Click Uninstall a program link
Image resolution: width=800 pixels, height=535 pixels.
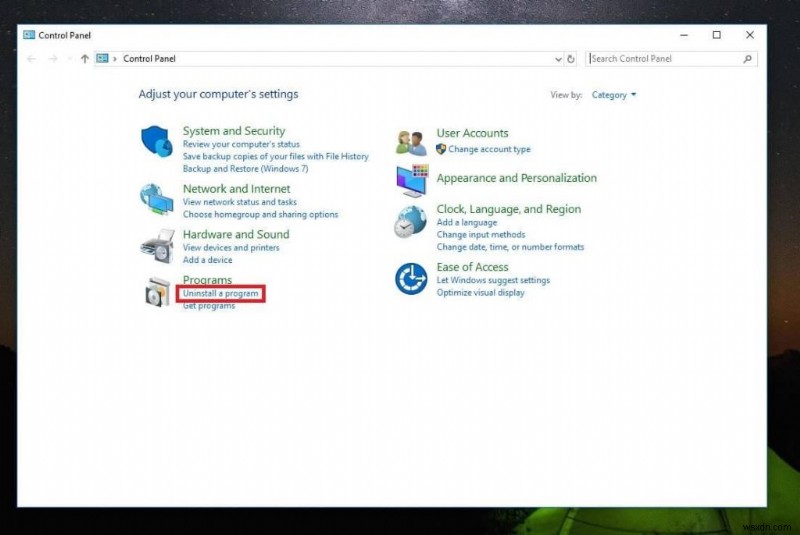pyautogui.click(x=220, y=294)
